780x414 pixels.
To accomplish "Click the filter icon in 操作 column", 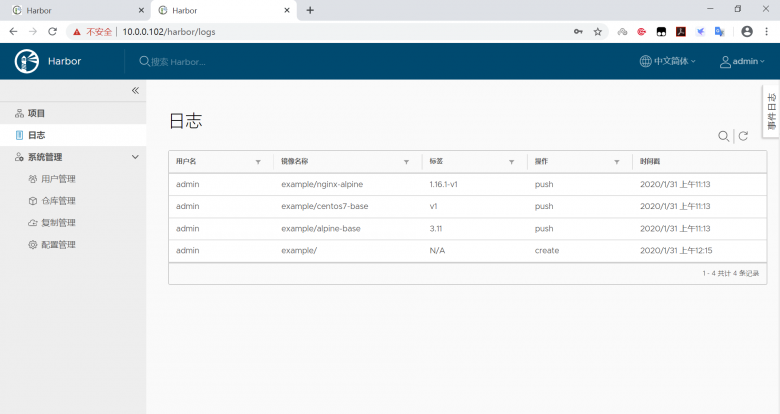I will coord(616,161).
